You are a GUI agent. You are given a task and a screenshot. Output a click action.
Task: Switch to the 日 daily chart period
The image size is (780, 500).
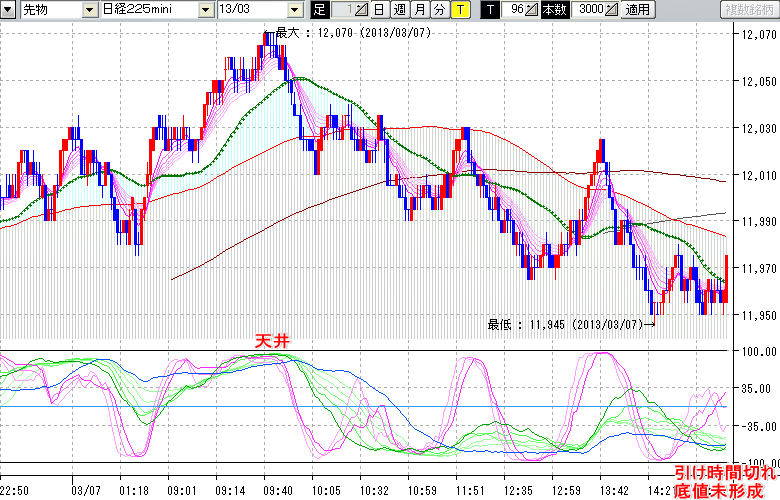[378, 10]
